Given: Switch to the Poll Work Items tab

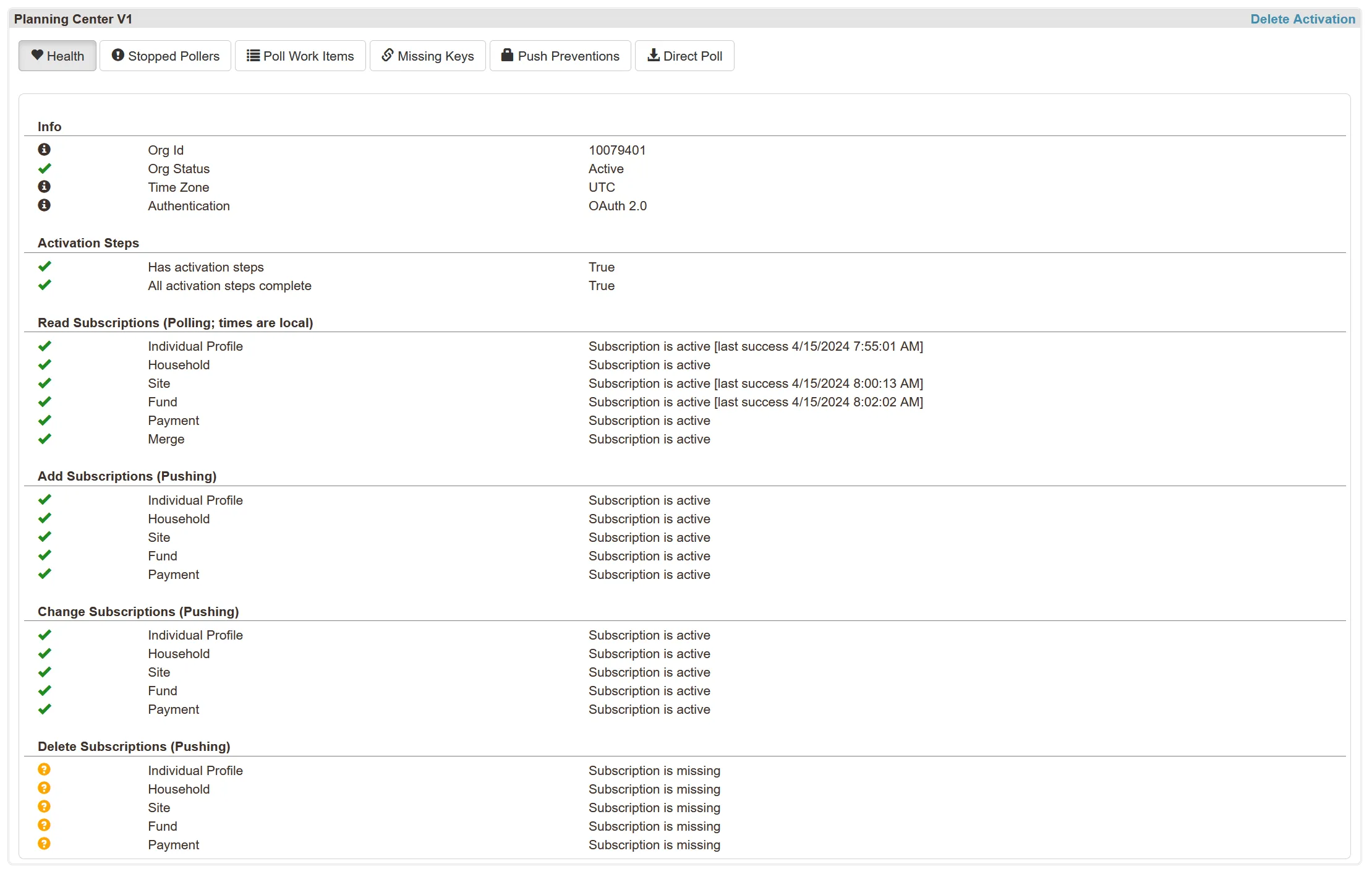Looking at the screenshot, I should click(x=300, y=55).
